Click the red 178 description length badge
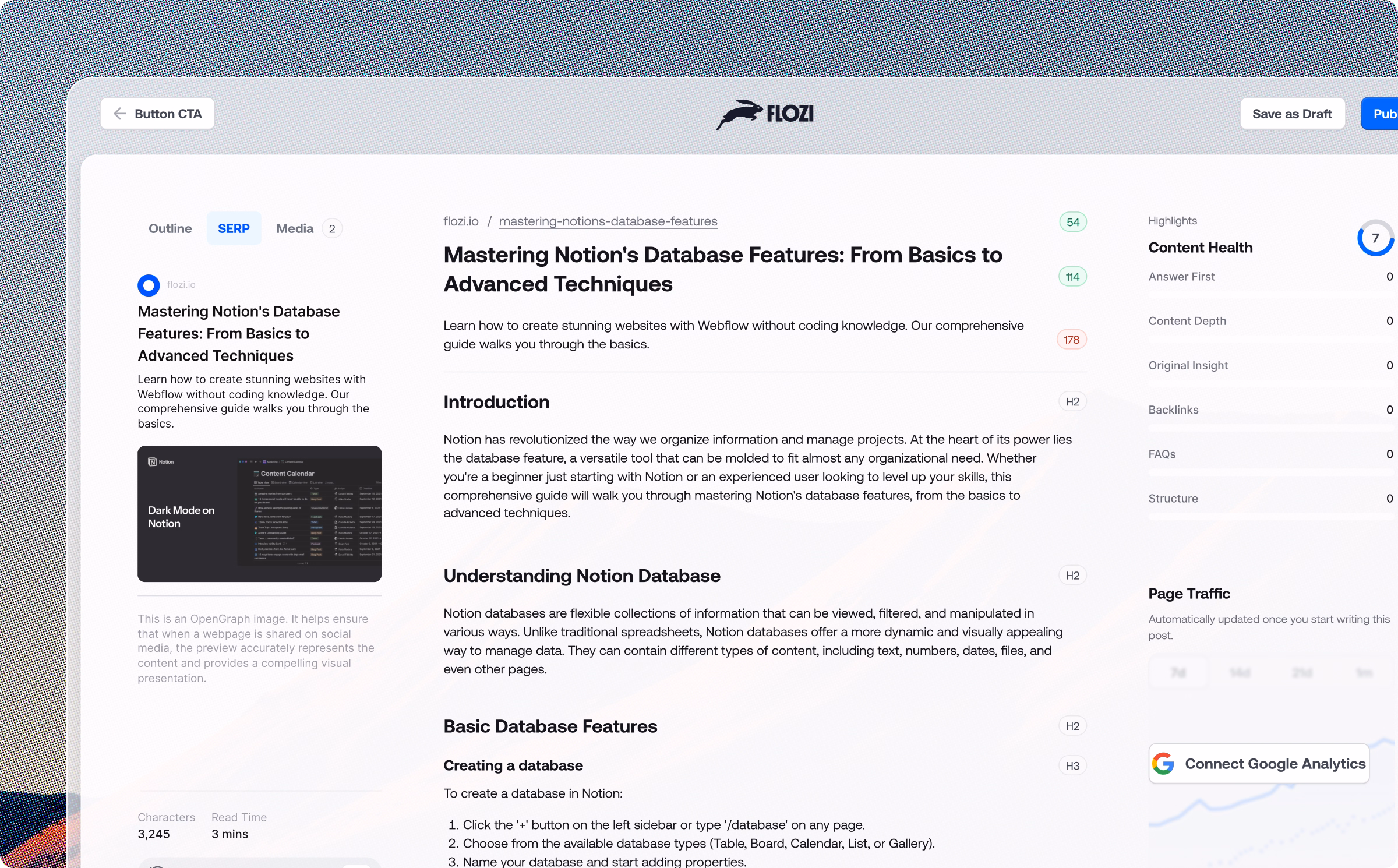Viewport: 1398px width, 868px height. (1072, 340)
